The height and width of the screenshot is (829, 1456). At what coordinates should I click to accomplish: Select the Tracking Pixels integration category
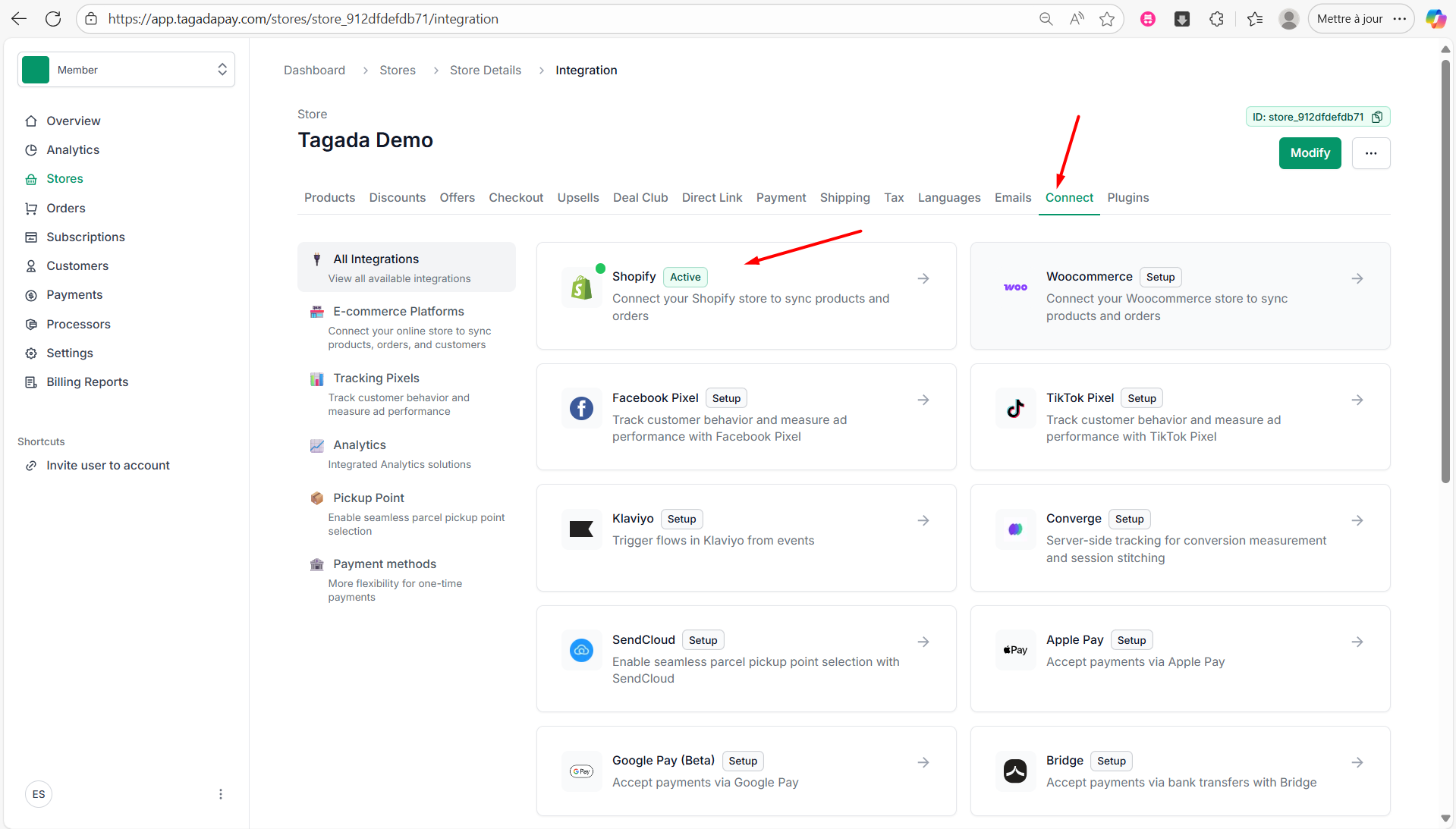pos(376,378)
